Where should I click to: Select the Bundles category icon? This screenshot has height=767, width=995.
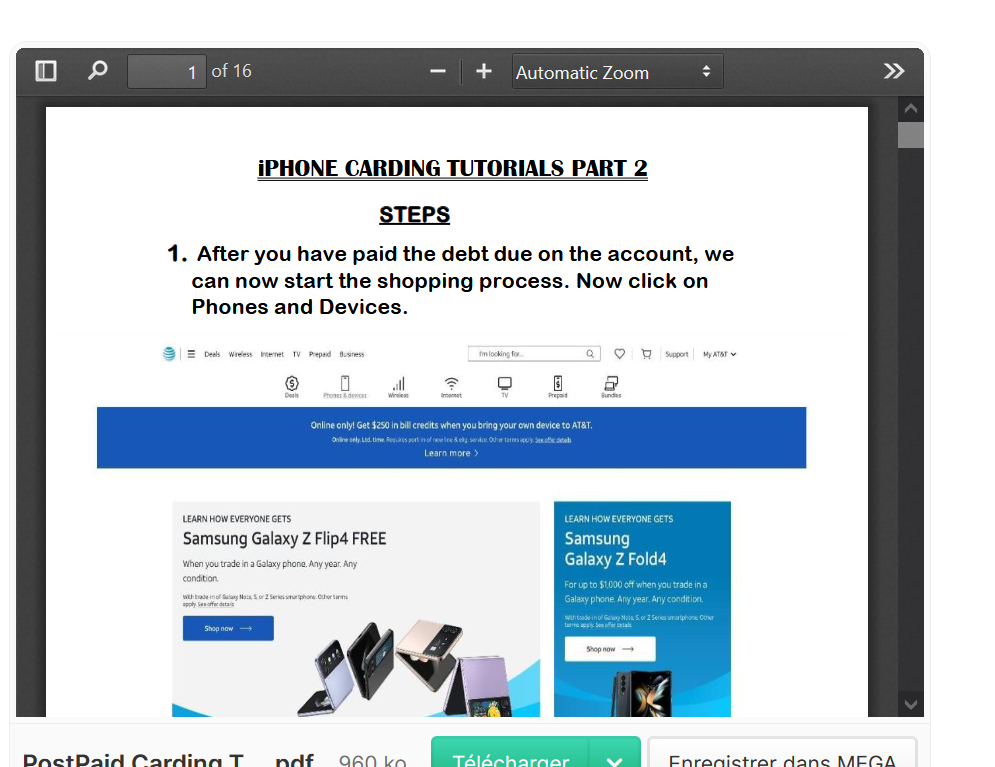612,385
